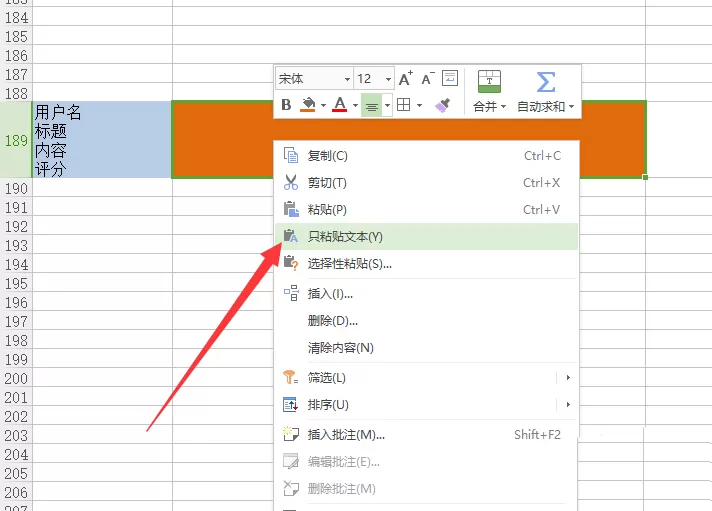Expand the alignment dropdown arrow

387,106
